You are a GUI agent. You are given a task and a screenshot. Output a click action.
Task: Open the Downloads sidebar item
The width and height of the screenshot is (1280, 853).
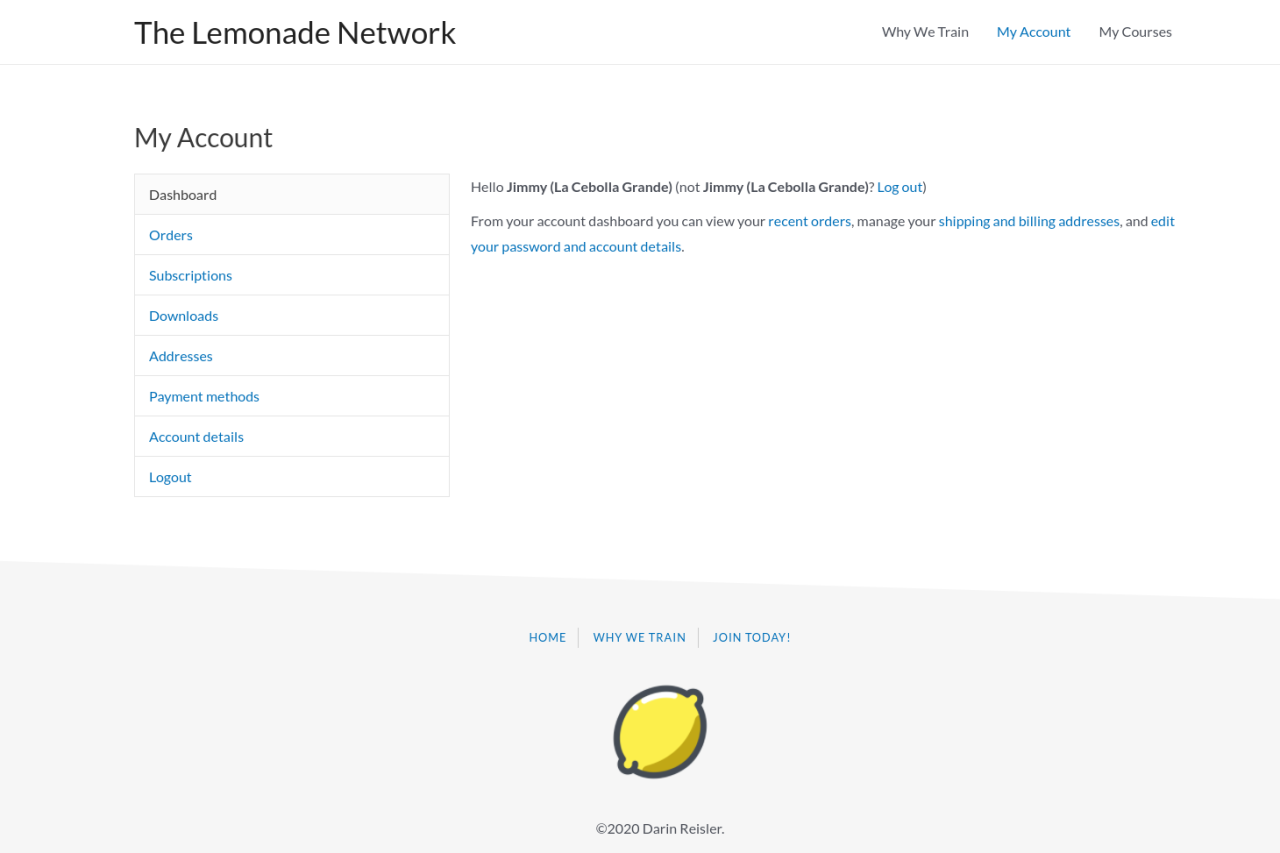183,316
